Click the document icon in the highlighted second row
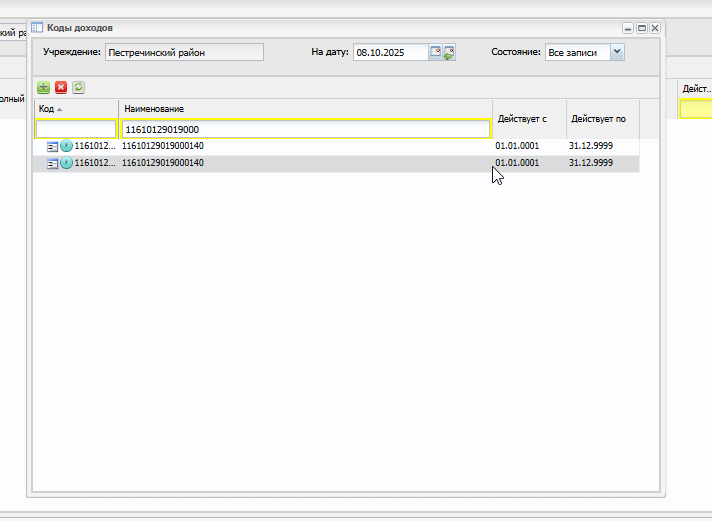Image resolution: width=712 pixels, height=521 pixels. [53, 164]
